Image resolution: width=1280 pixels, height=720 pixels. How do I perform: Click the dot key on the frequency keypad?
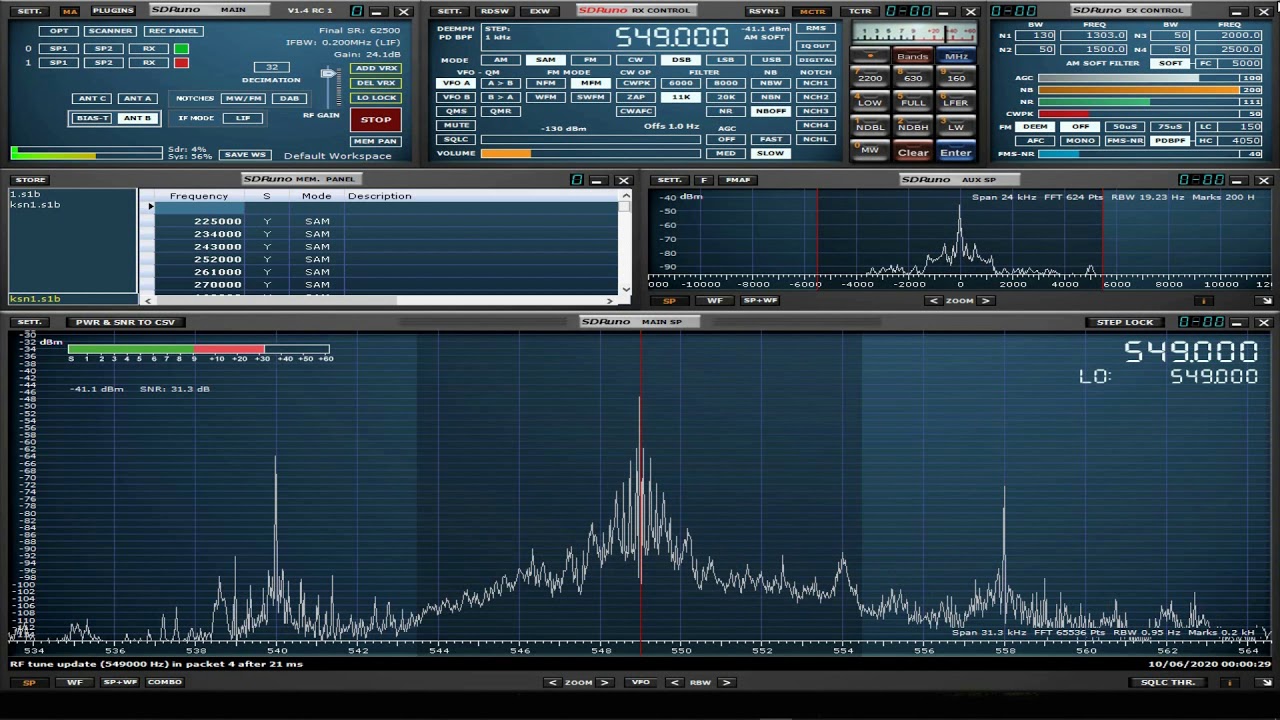(870, 57)
